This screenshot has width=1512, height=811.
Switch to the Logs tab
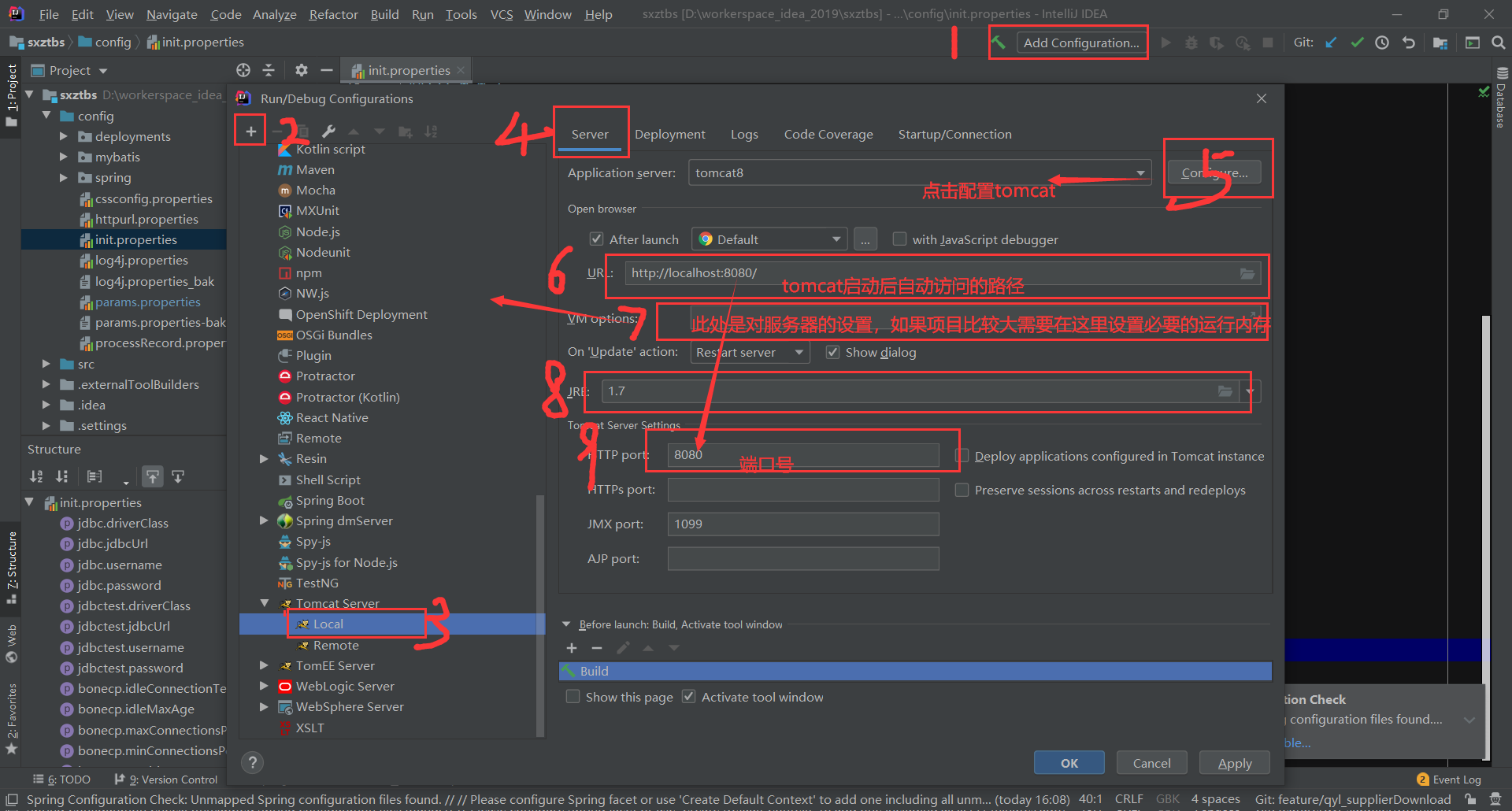click(744, 135)
